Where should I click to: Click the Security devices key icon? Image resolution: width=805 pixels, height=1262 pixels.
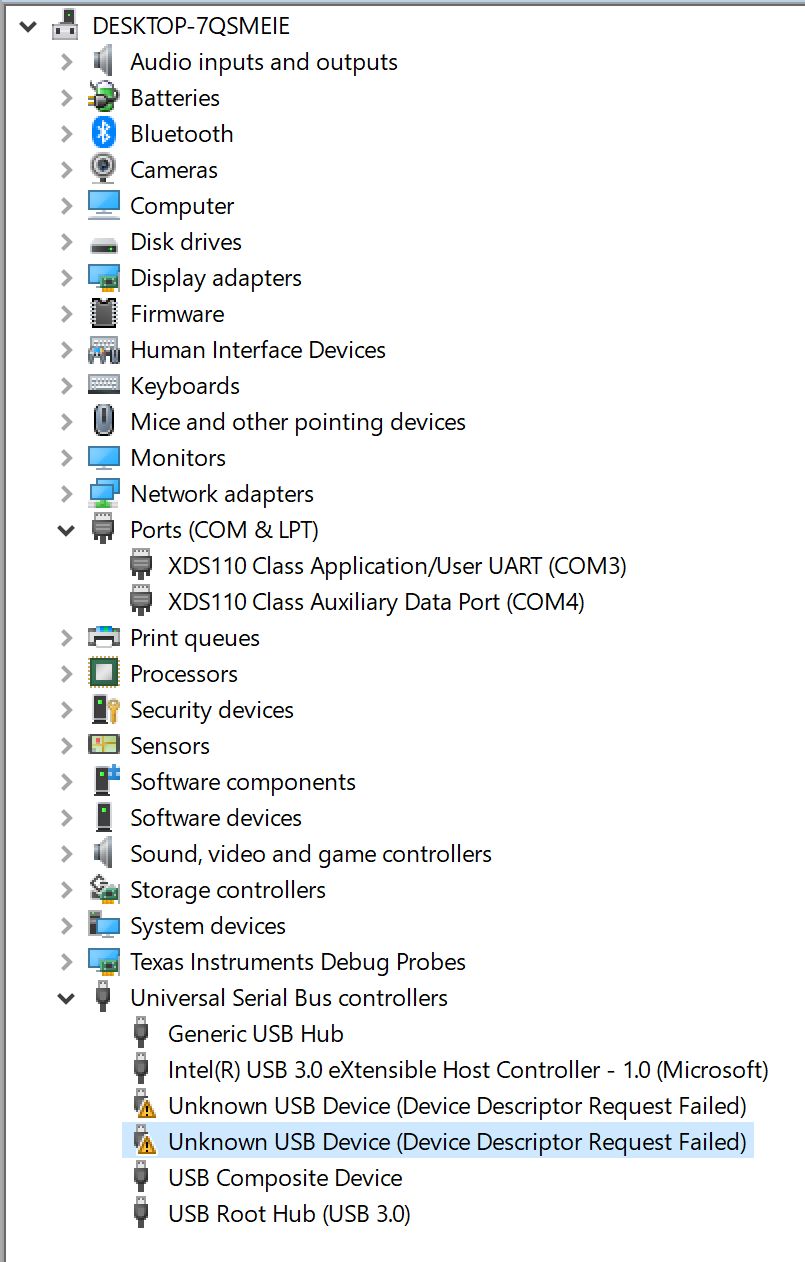tap(104, 709)
